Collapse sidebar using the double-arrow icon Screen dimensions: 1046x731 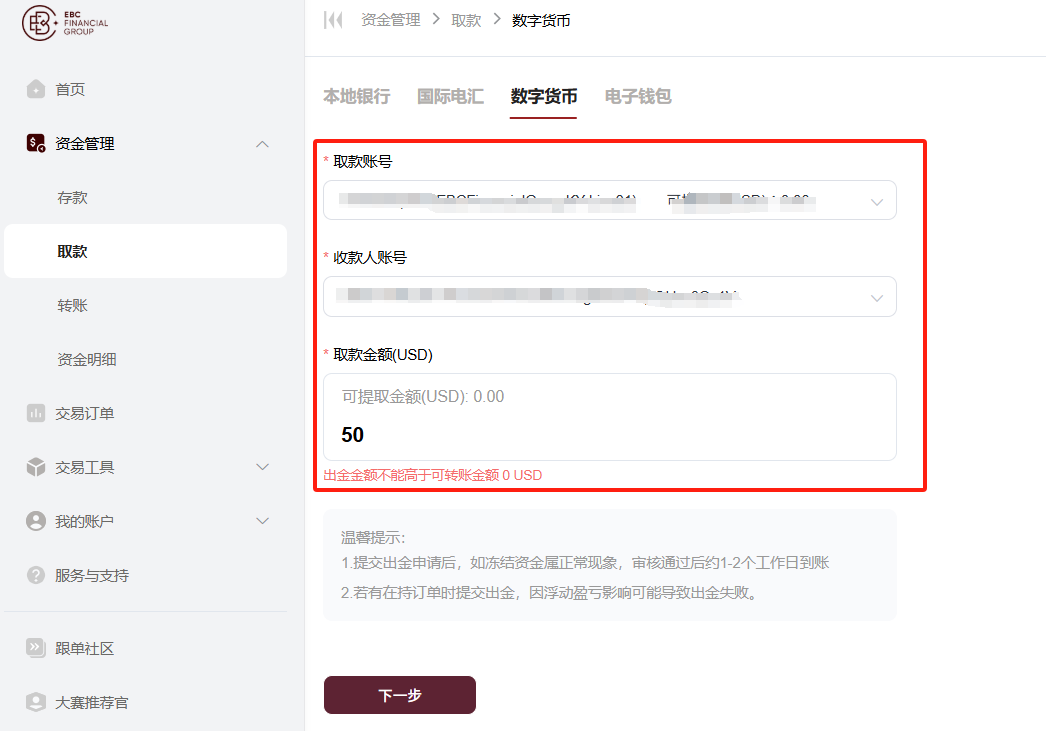tap(333, 20)
